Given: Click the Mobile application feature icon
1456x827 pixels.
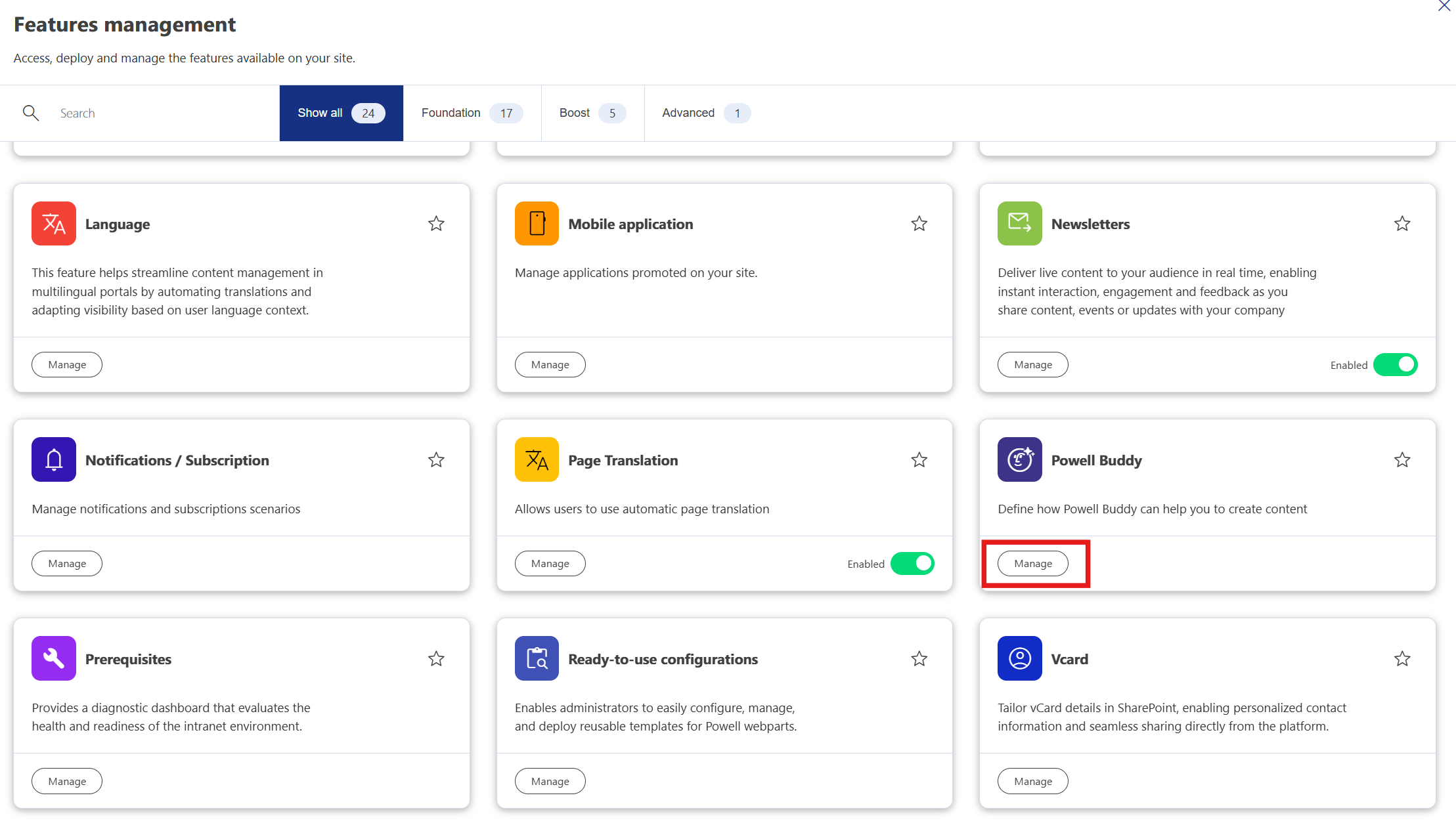Looking at the screenshot, I should pos(537,224).
